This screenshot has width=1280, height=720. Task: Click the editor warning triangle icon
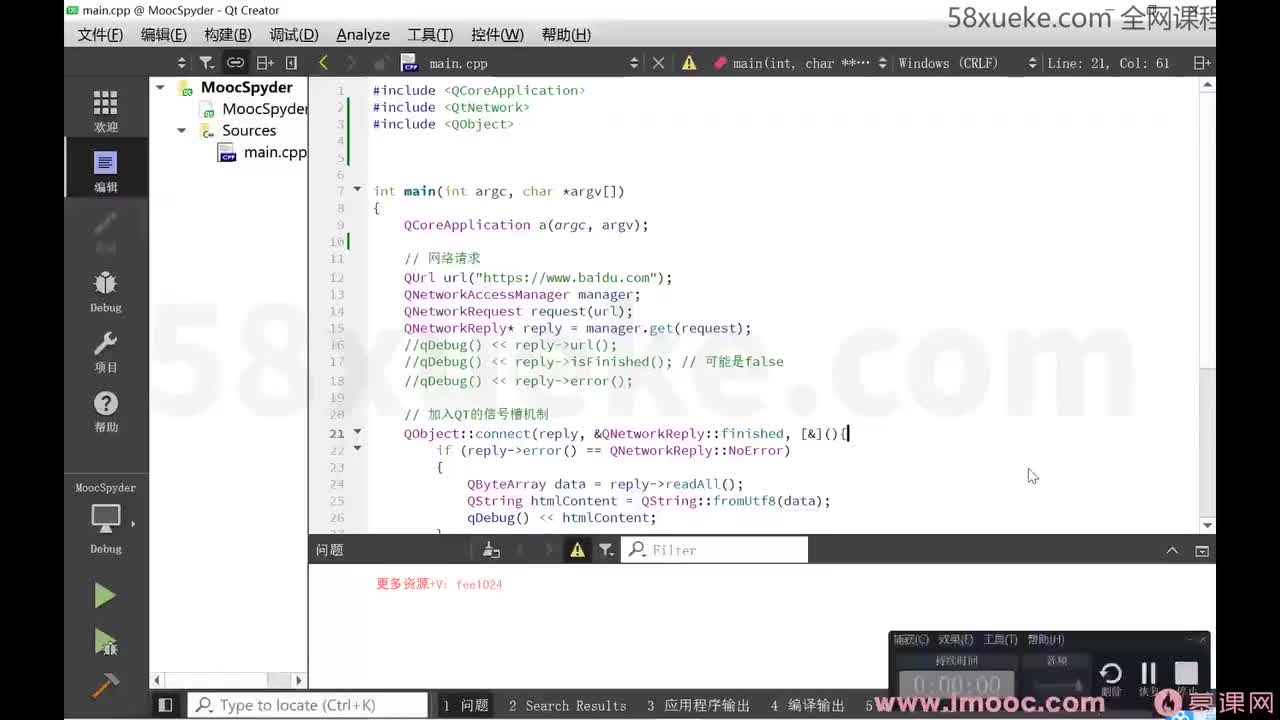[689, 63]
